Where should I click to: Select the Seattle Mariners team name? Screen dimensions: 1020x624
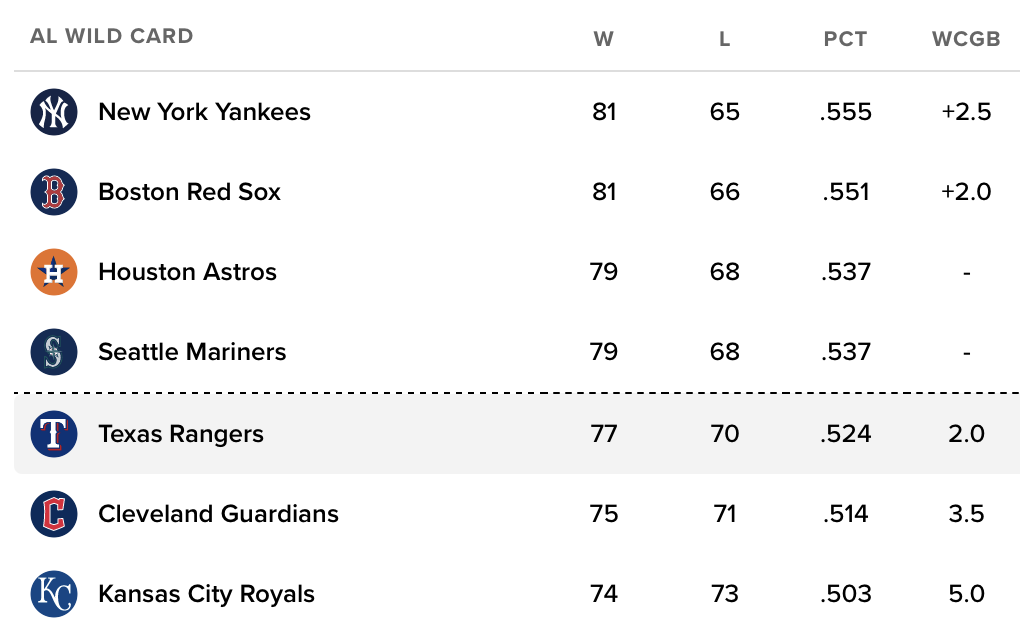coord(192,352)
